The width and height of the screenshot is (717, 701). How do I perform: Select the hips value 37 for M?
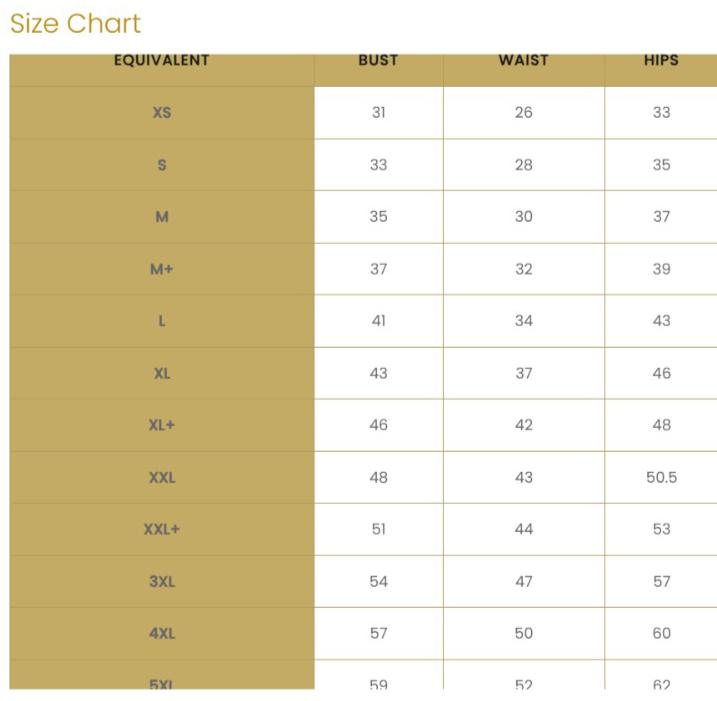click(661, 217)
